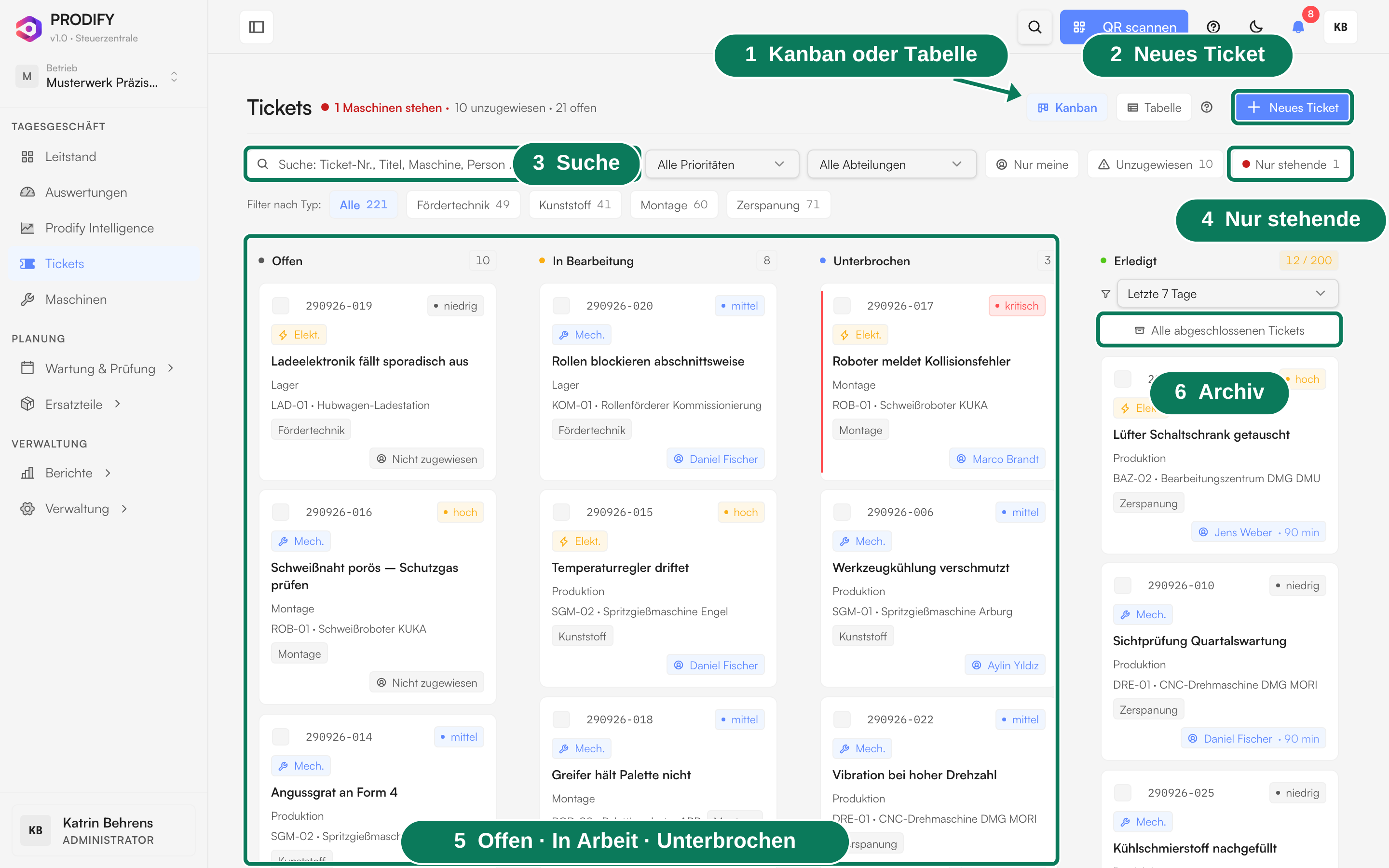Viewport: 1389px width, 868px height.
Task: Open the search magnifier in top bar
Action: [x=1035, y=27]
